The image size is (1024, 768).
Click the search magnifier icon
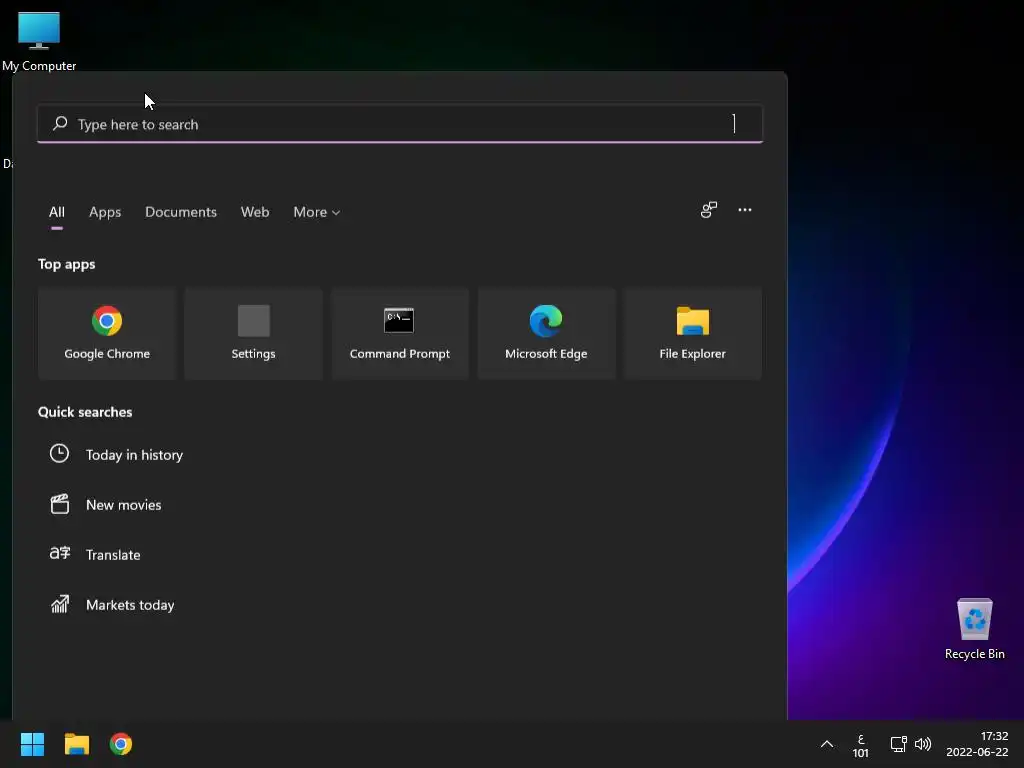coord(60,123)
